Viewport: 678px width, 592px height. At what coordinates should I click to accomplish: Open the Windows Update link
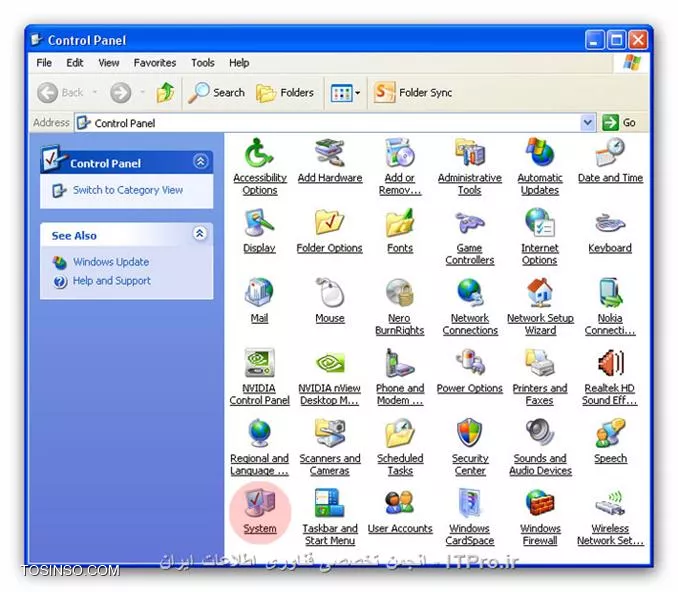click(111, 262)
